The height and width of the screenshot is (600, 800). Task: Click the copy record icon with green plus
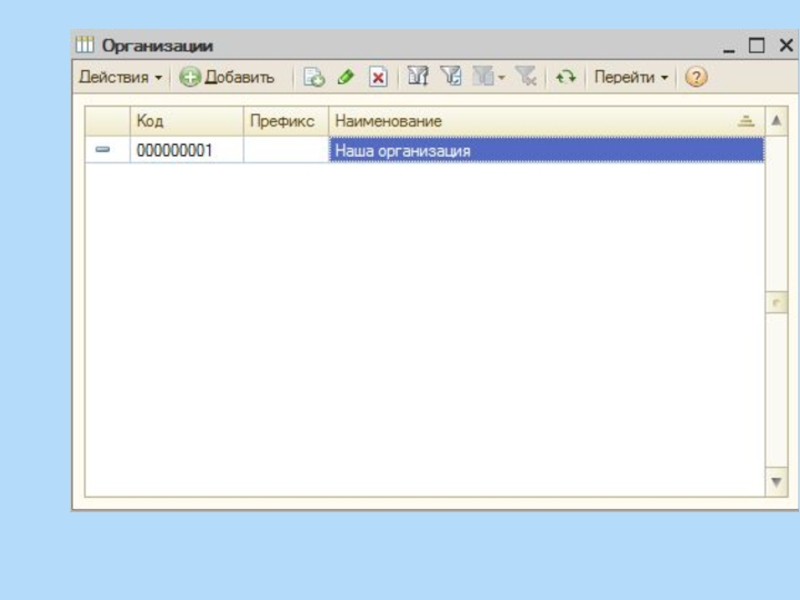[314, 77]
